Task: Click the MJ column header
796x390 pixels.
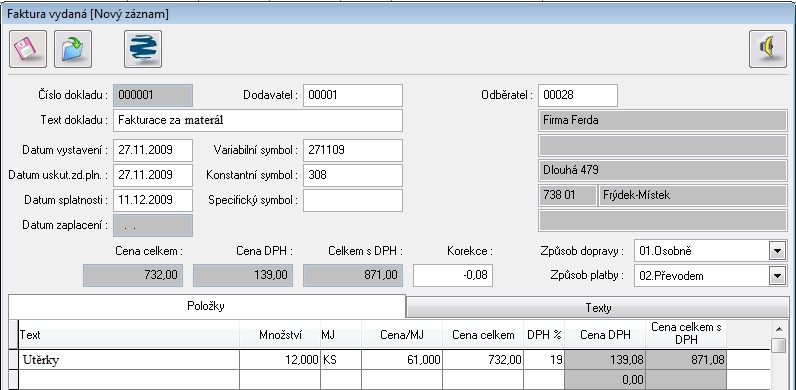Action: (341, 335)
